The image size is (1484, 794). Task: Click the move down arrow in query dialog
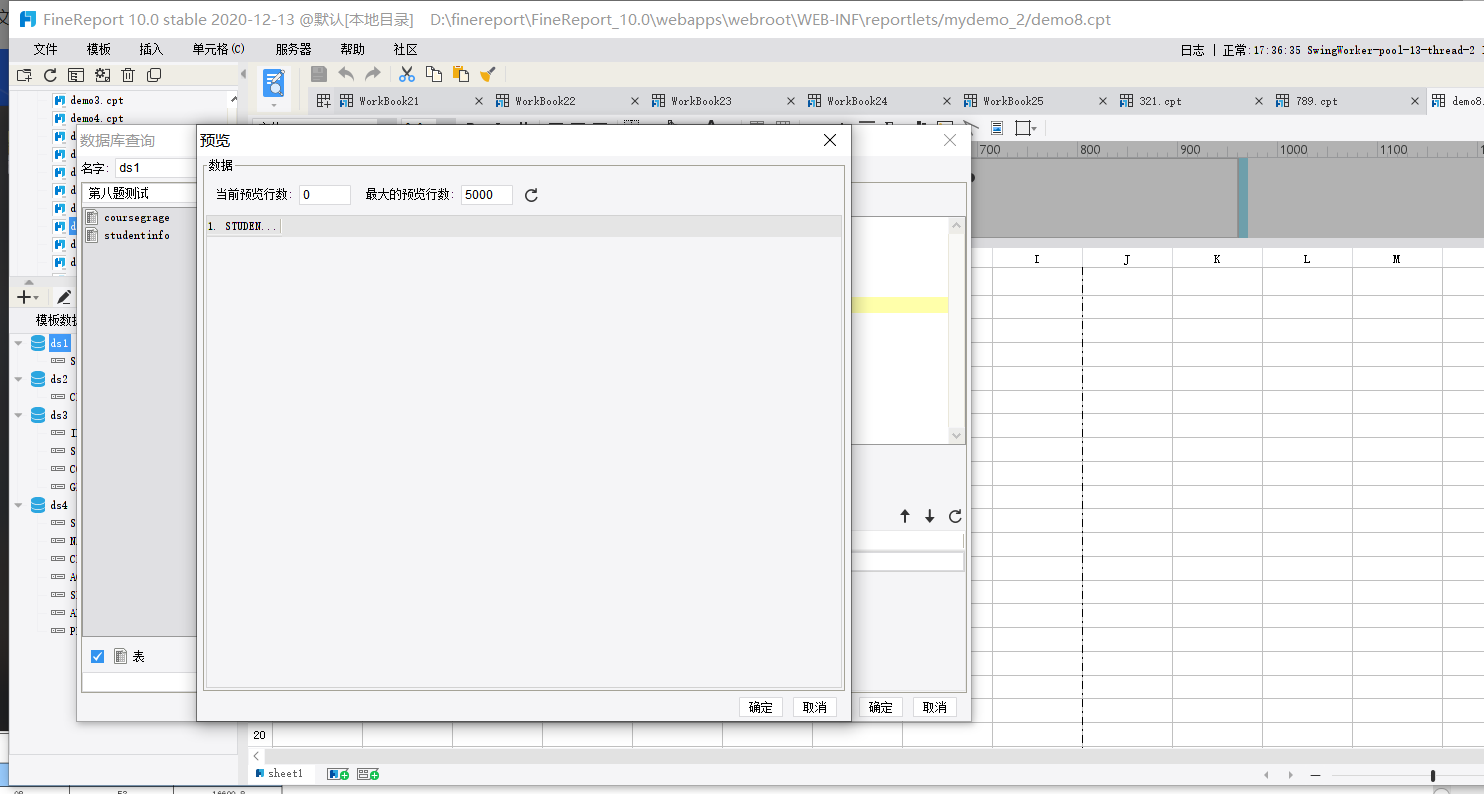coord(930,516)
